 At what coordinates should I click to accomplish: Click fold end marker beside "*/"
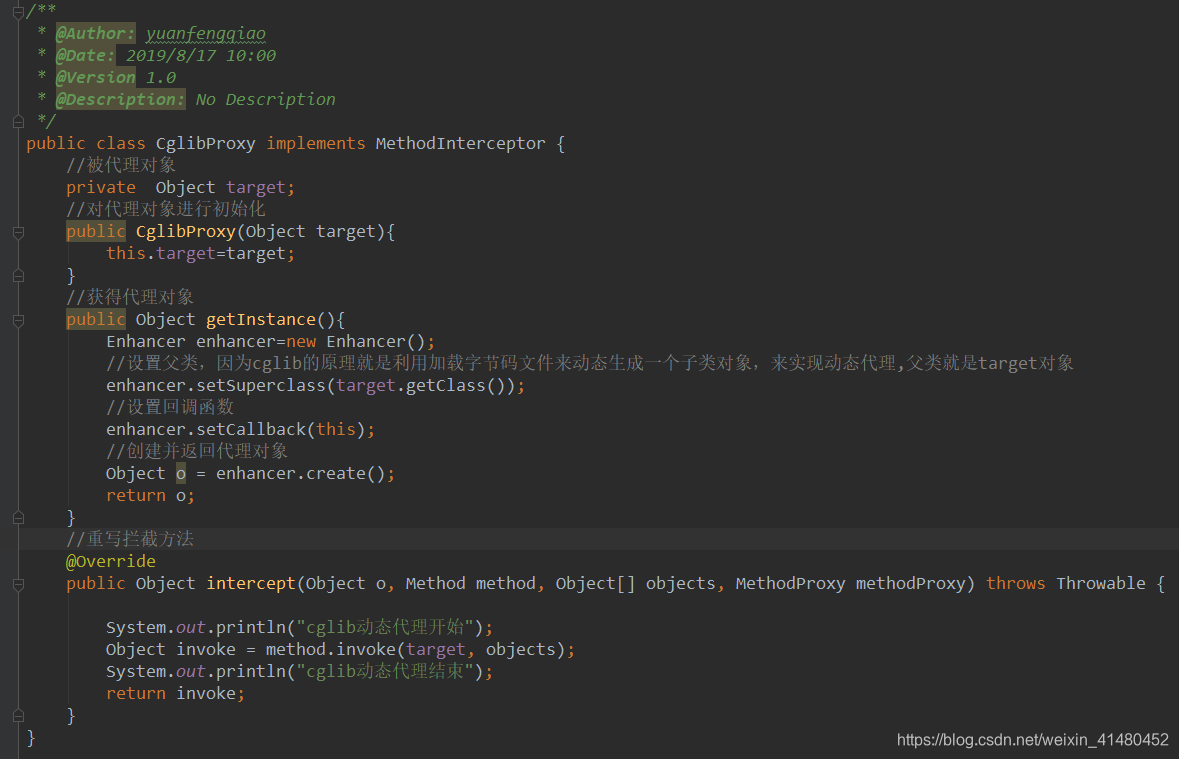click(19, 120)
